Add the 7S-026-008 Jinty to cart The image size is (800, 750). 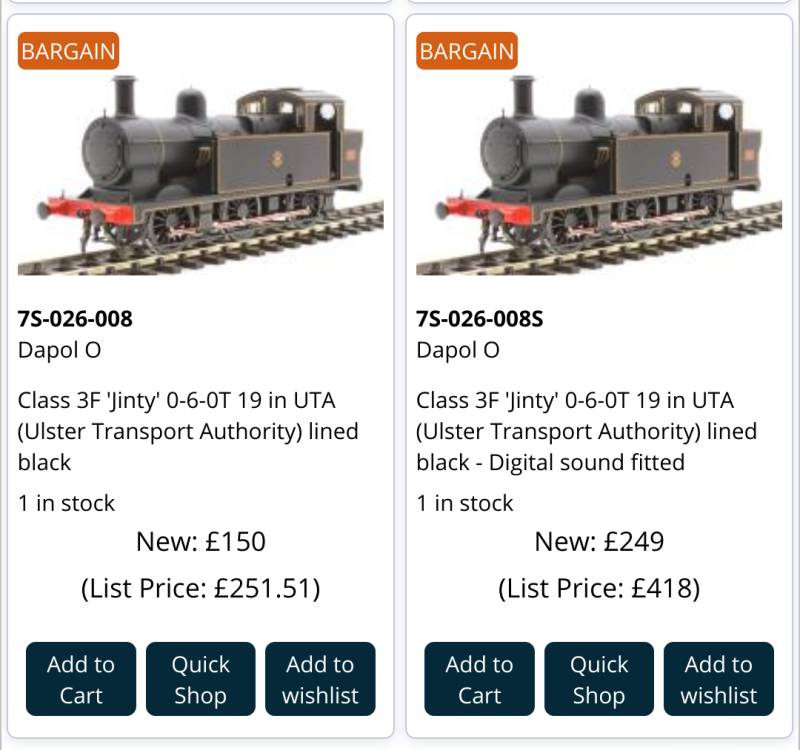pos(81,679)
